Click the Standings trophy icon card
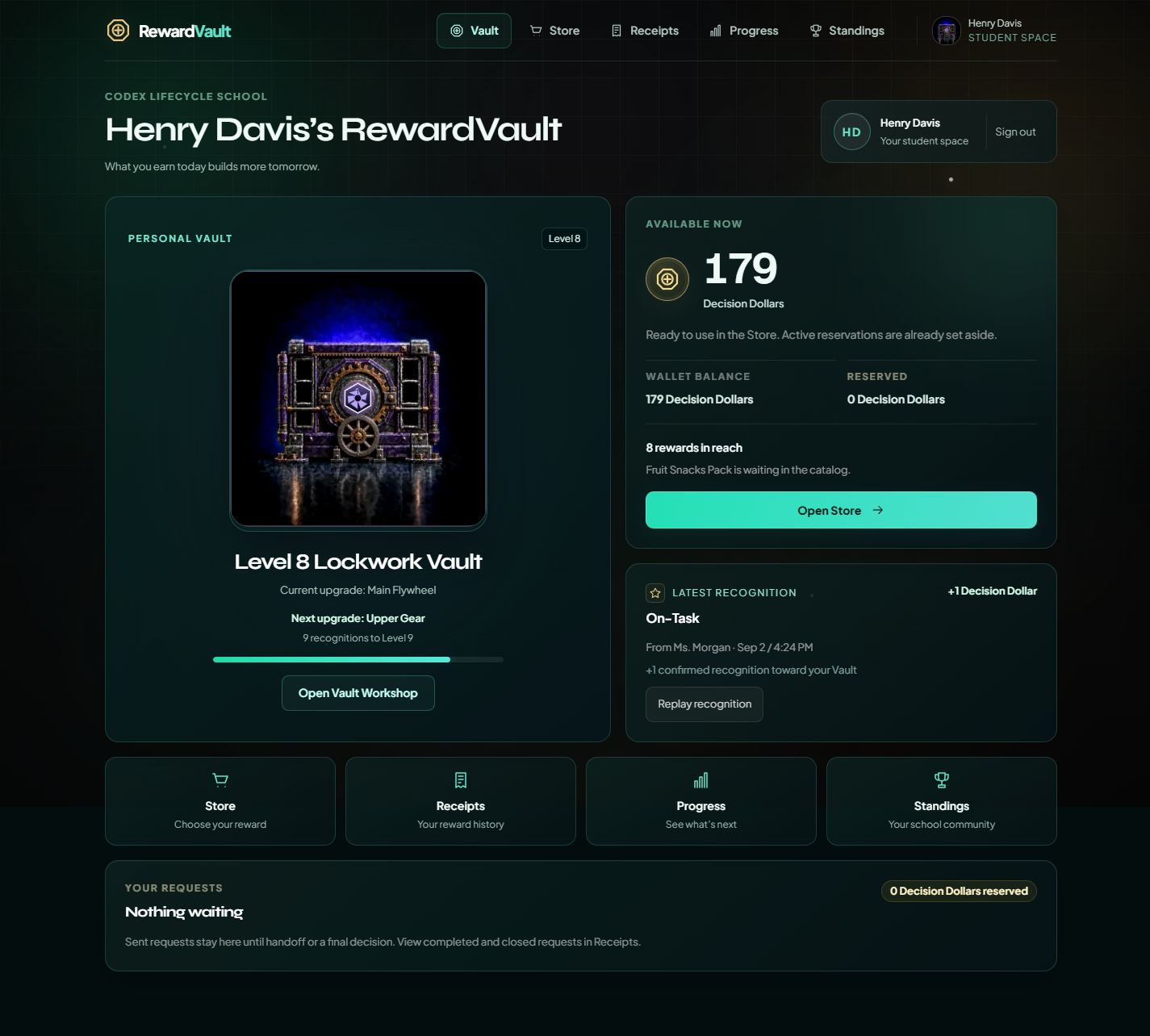This screenshot has width=1150, height=1036. (942, 779)
